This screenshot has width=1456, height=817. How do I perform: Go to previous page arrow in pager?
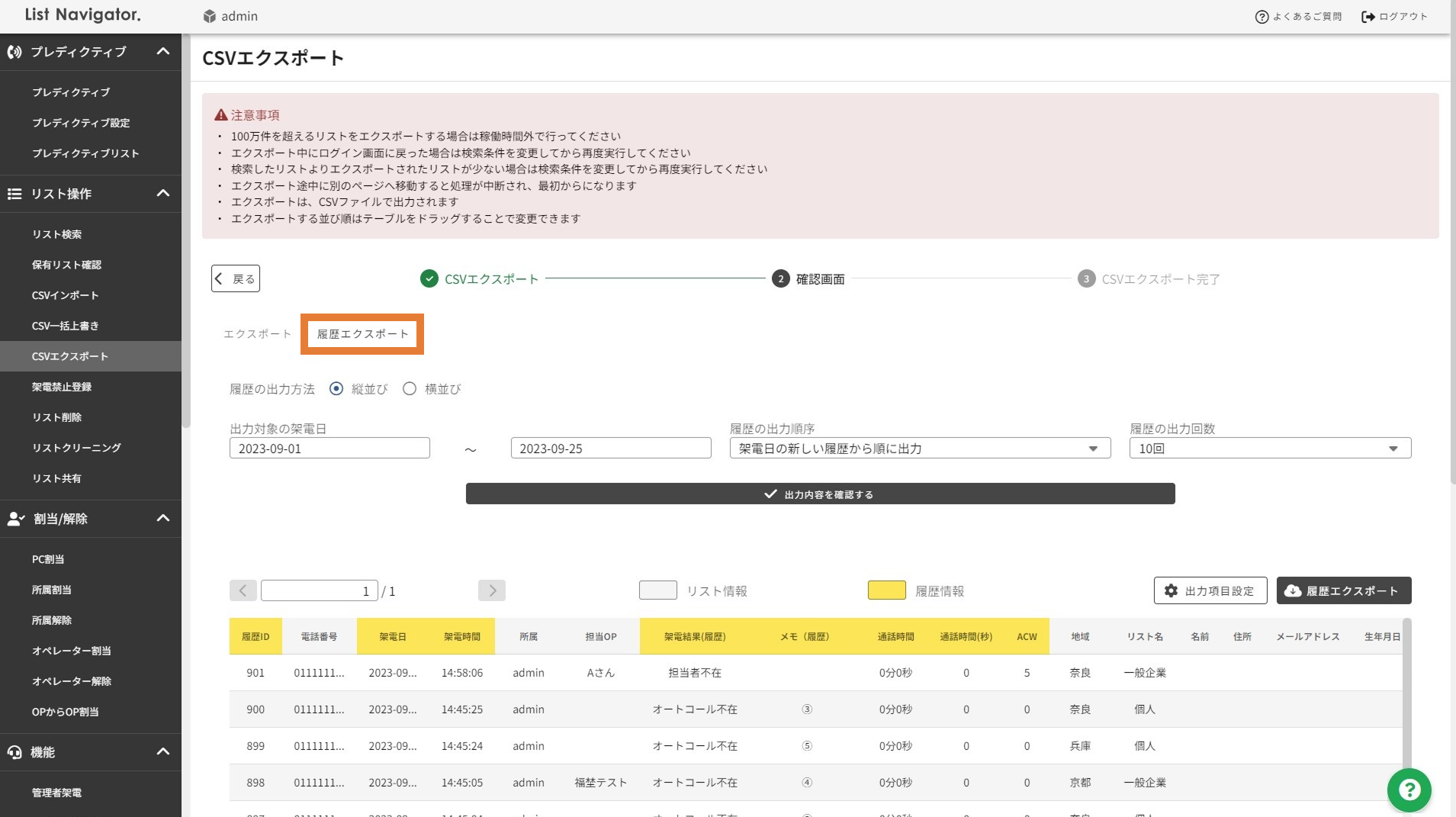point(243,590)
